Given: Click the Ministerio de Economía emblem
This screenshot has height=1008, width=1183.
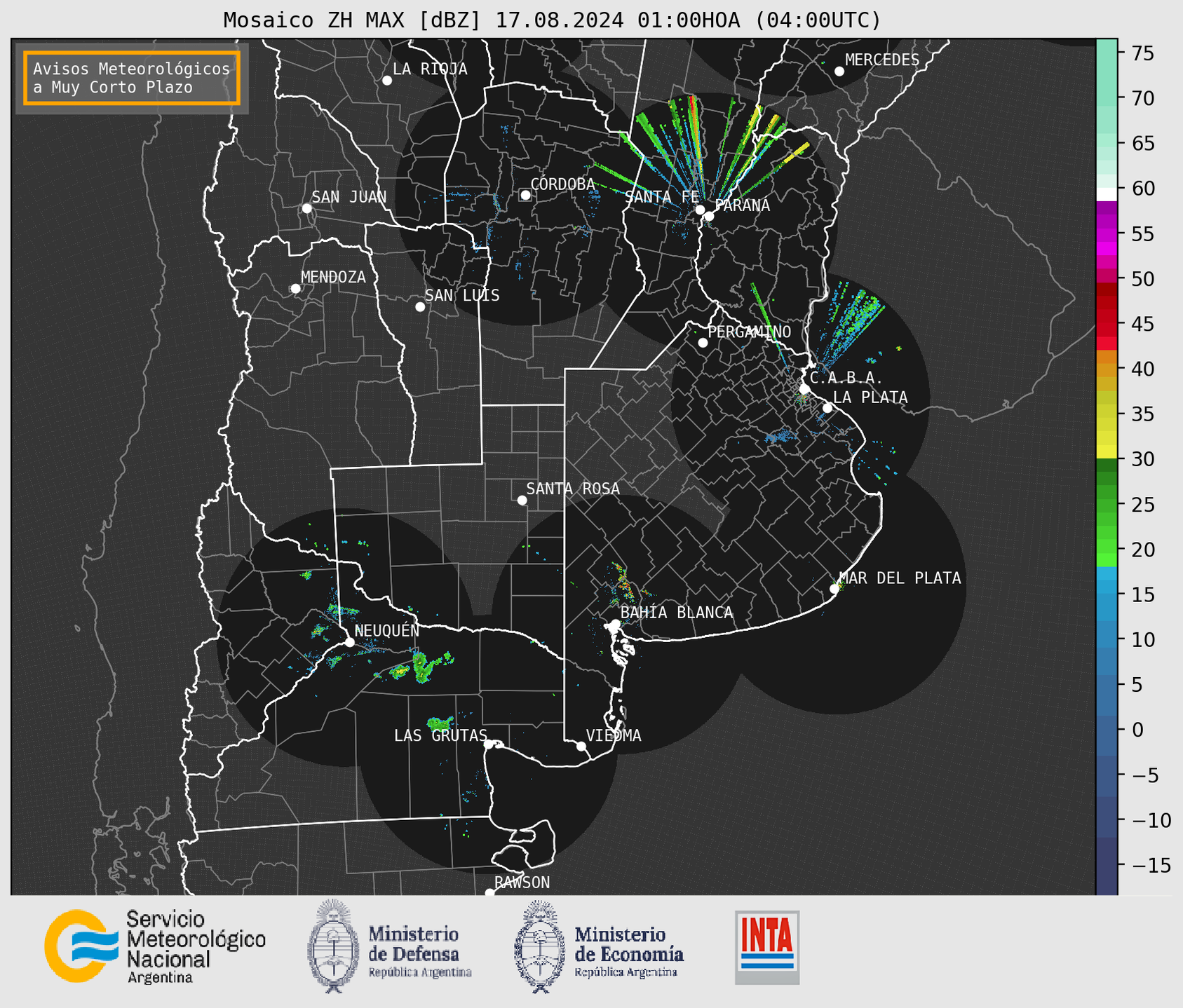Looking at the screenshot, I should click(x=540, y=946).
